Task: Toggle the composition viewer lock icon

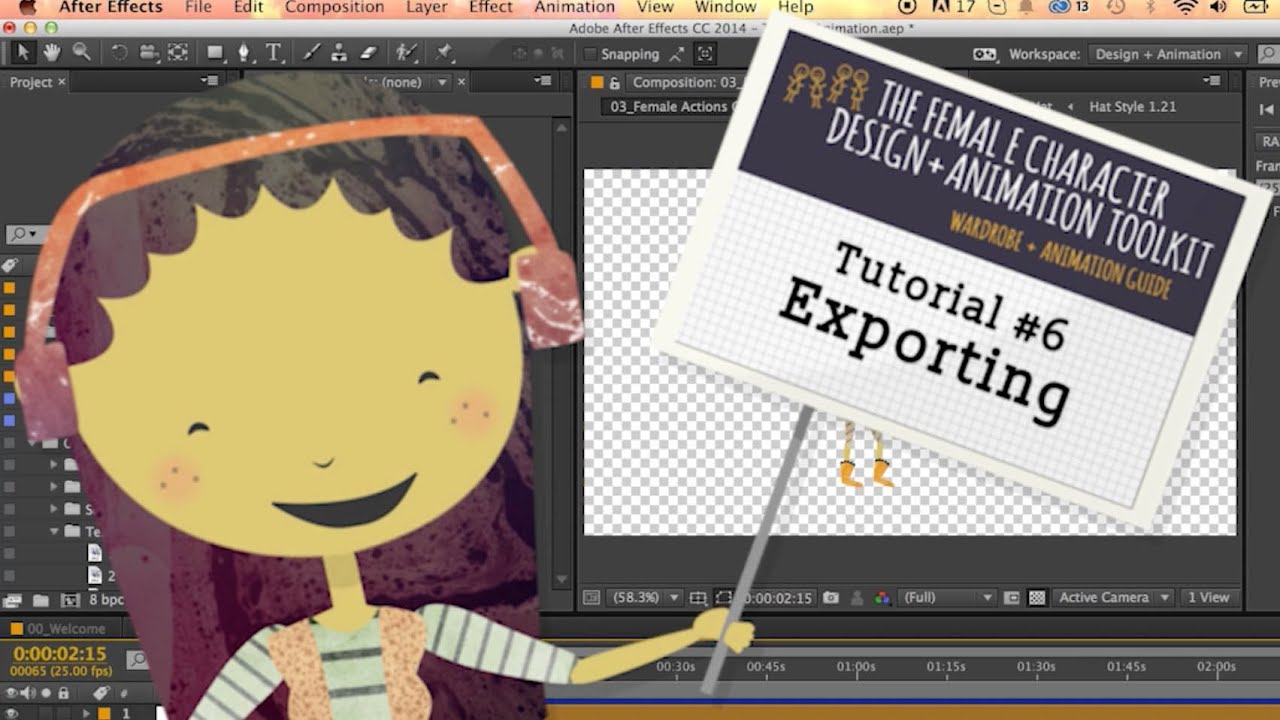Action: click(614, 83)
